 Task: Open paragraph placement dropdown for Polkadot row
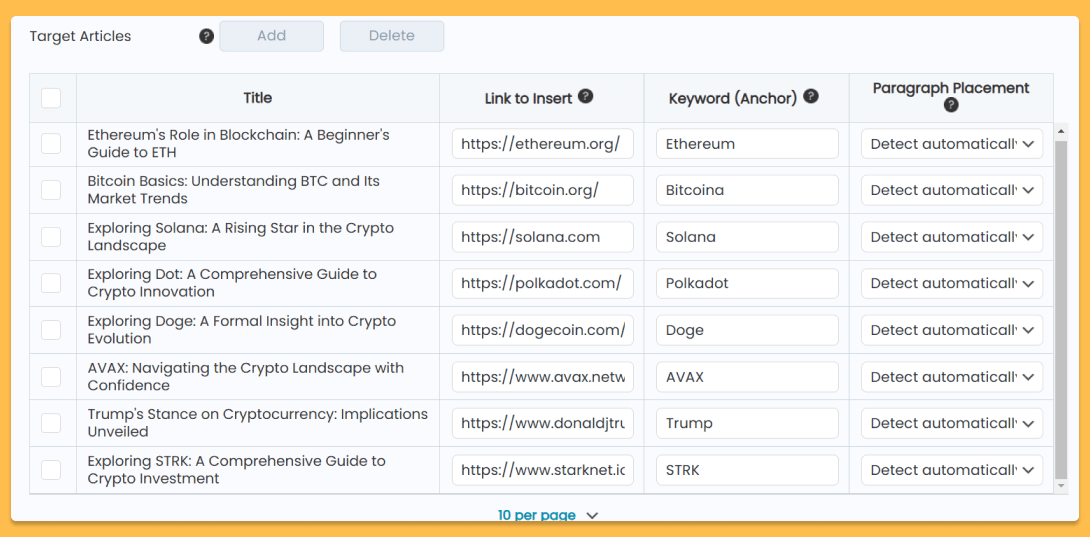(x=952, y=283)
